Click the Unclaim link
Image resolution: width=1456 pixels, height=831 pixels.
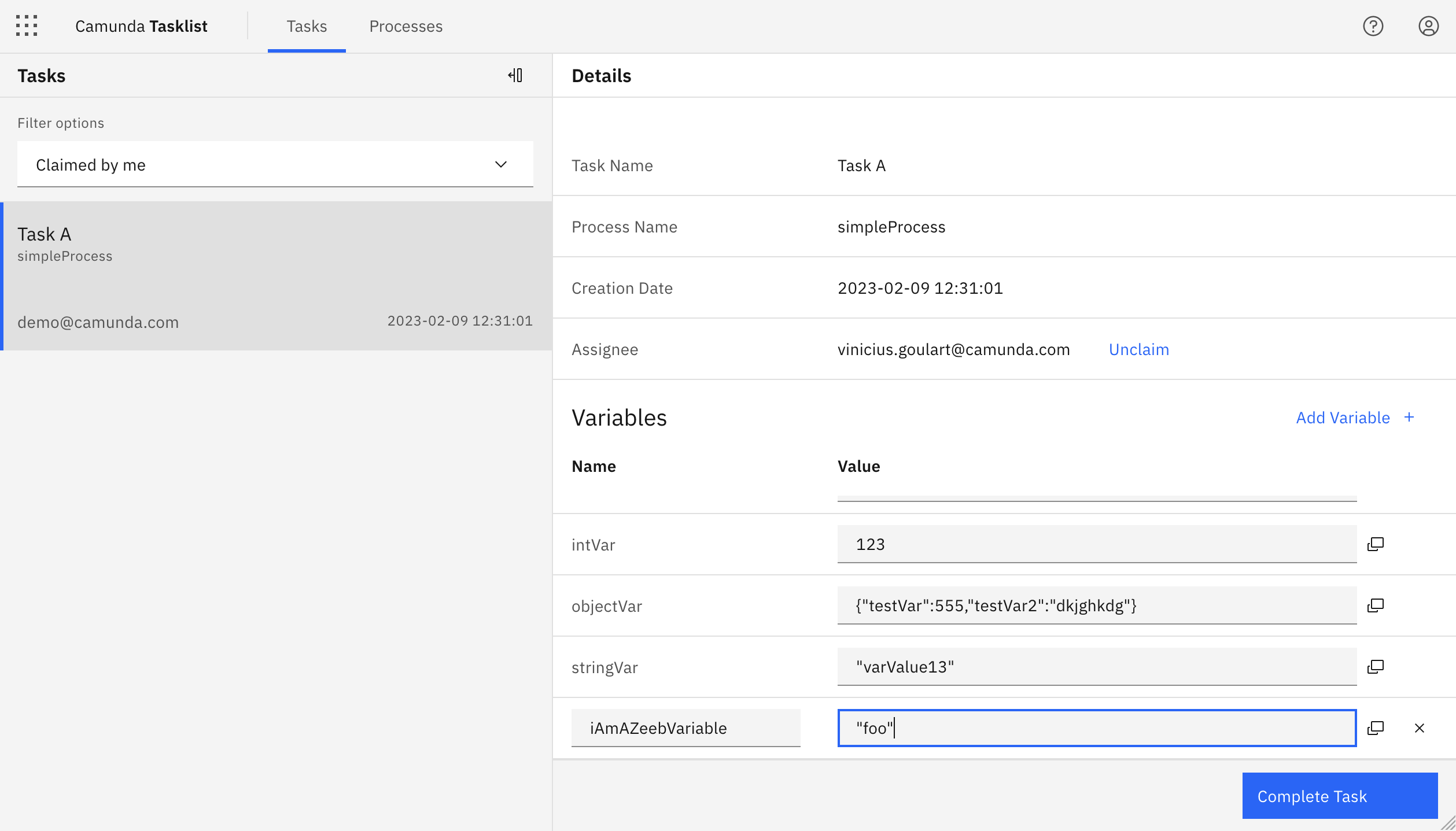tap(1138, 349)
